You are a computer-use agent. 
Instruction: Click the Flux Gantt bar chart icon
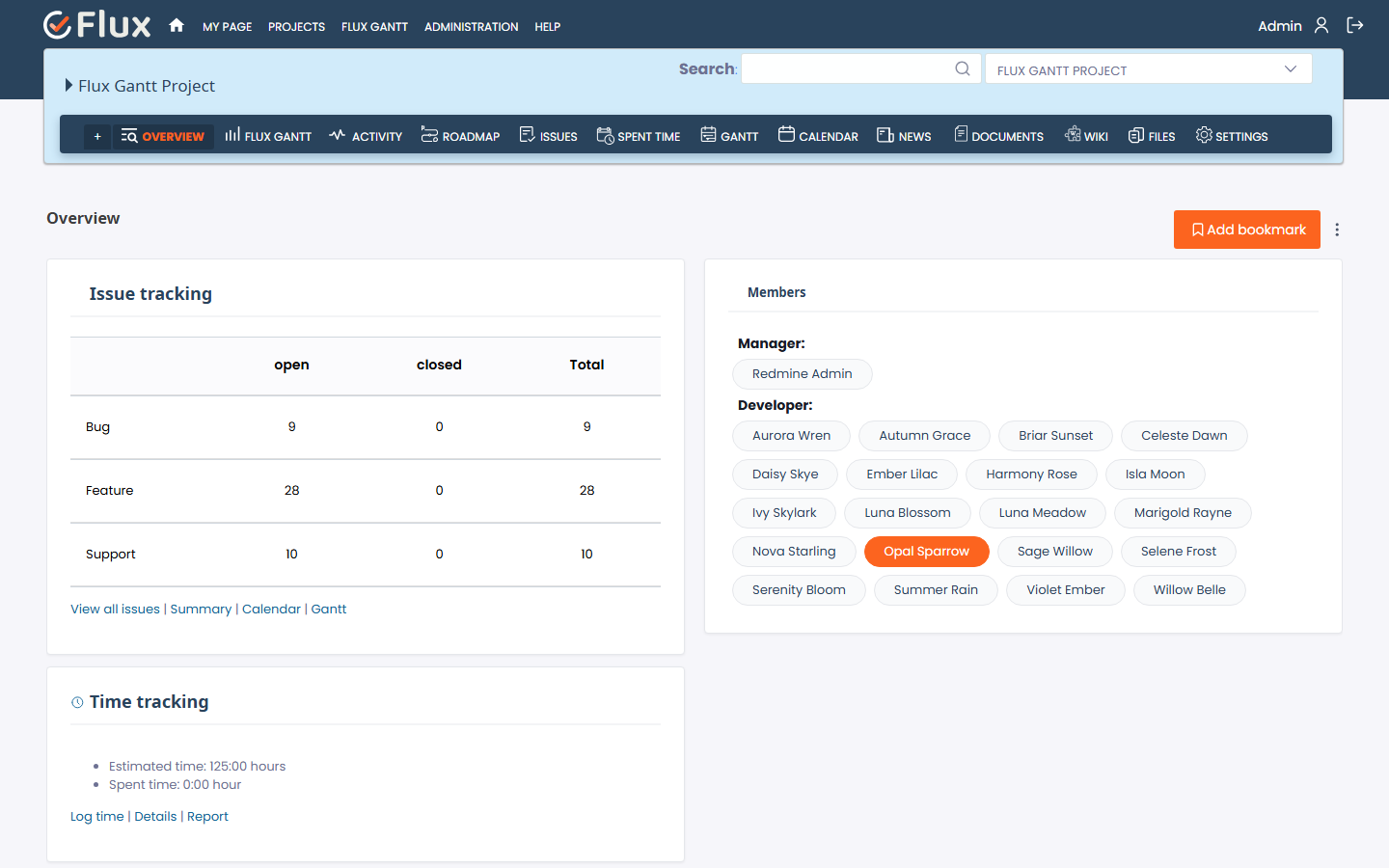click(232, 135)
